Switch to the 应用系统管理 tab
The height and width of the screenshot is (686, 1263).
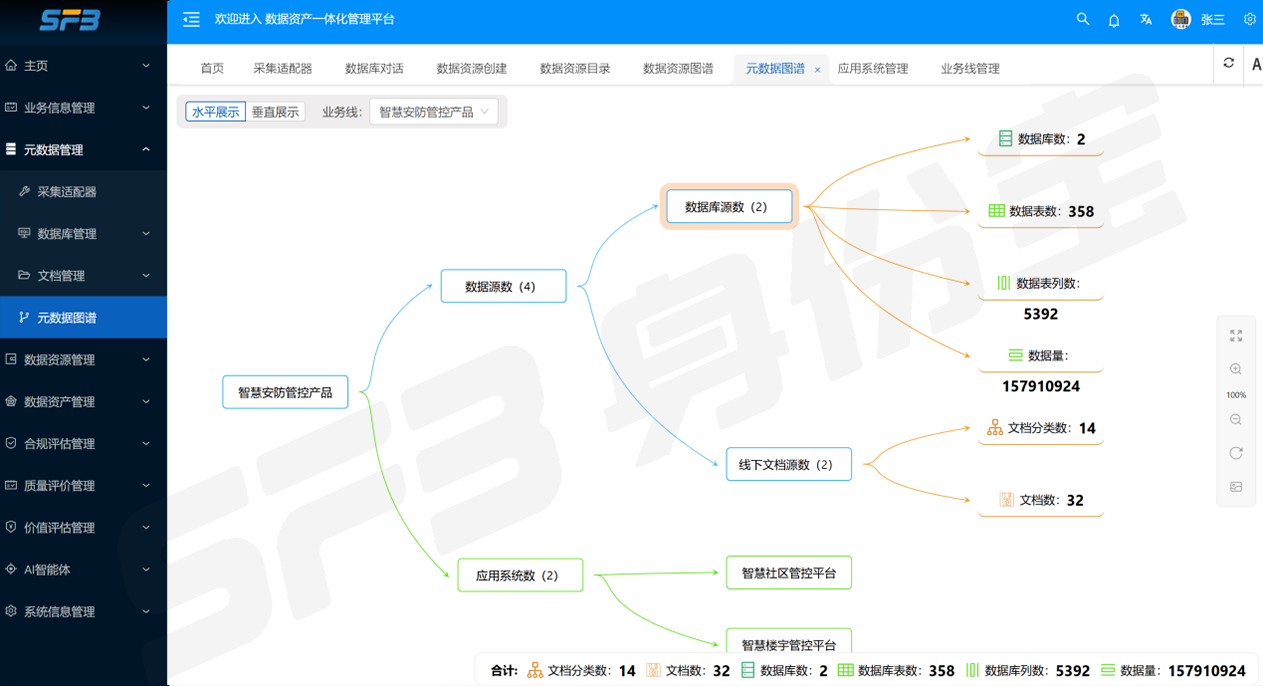pyautogui.click(x=873, y=68)
